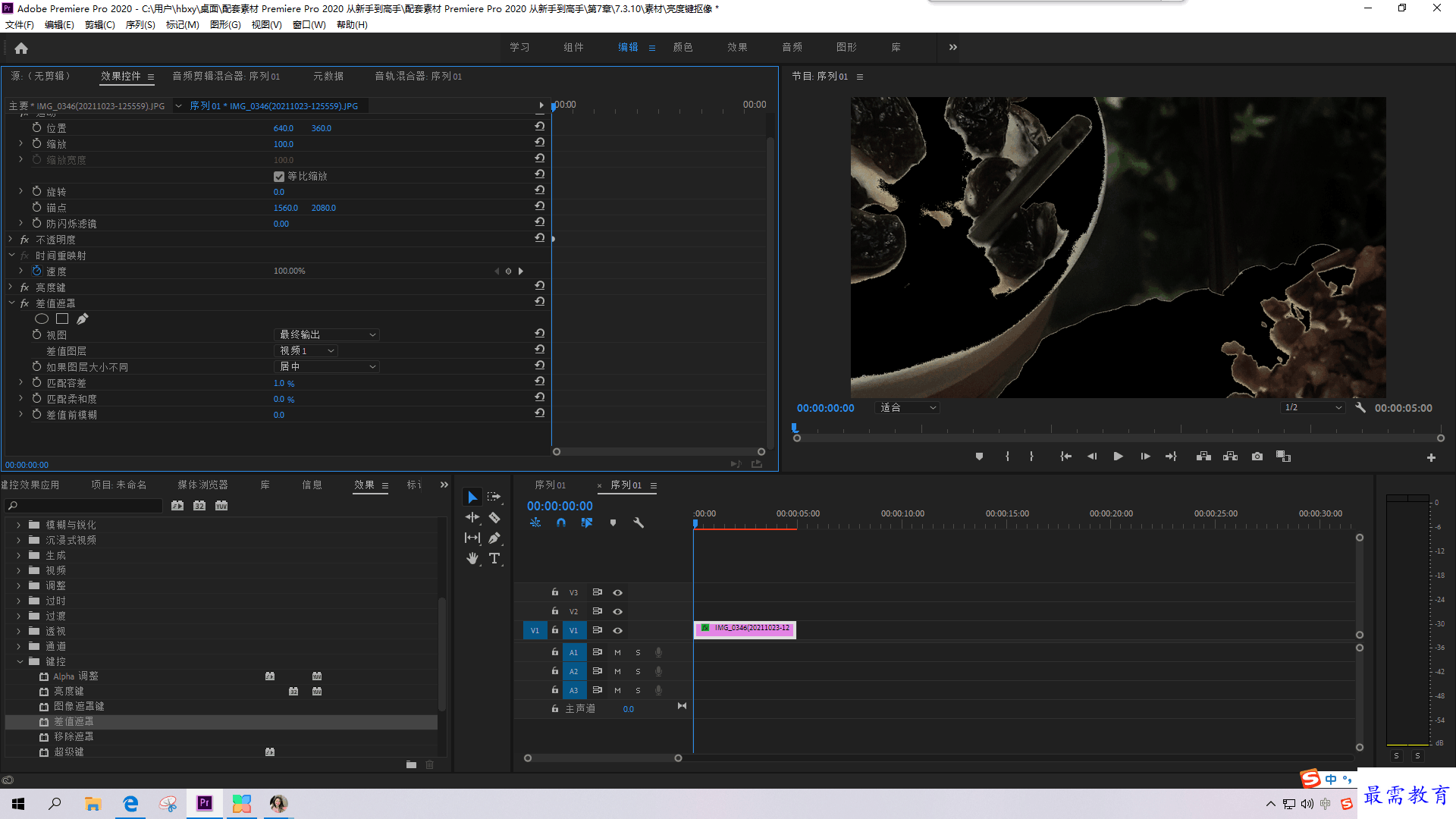
Task: Solo audio track A2
Action: click(x=638, y=671)
